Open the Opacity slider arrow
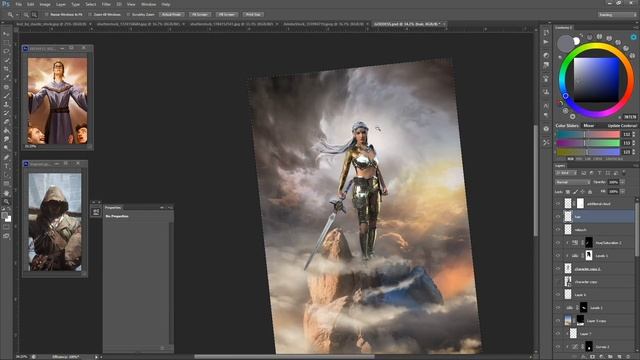The image size is (640, 360). tap(623, 182)
